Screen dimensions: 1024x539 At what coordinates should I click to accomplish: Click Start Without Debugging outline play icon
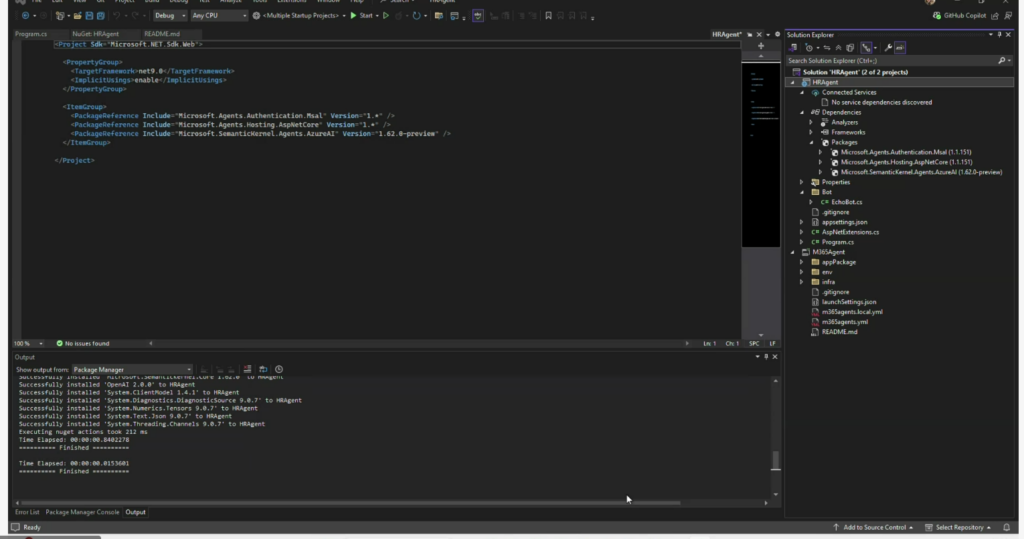(x=386, y=16)
